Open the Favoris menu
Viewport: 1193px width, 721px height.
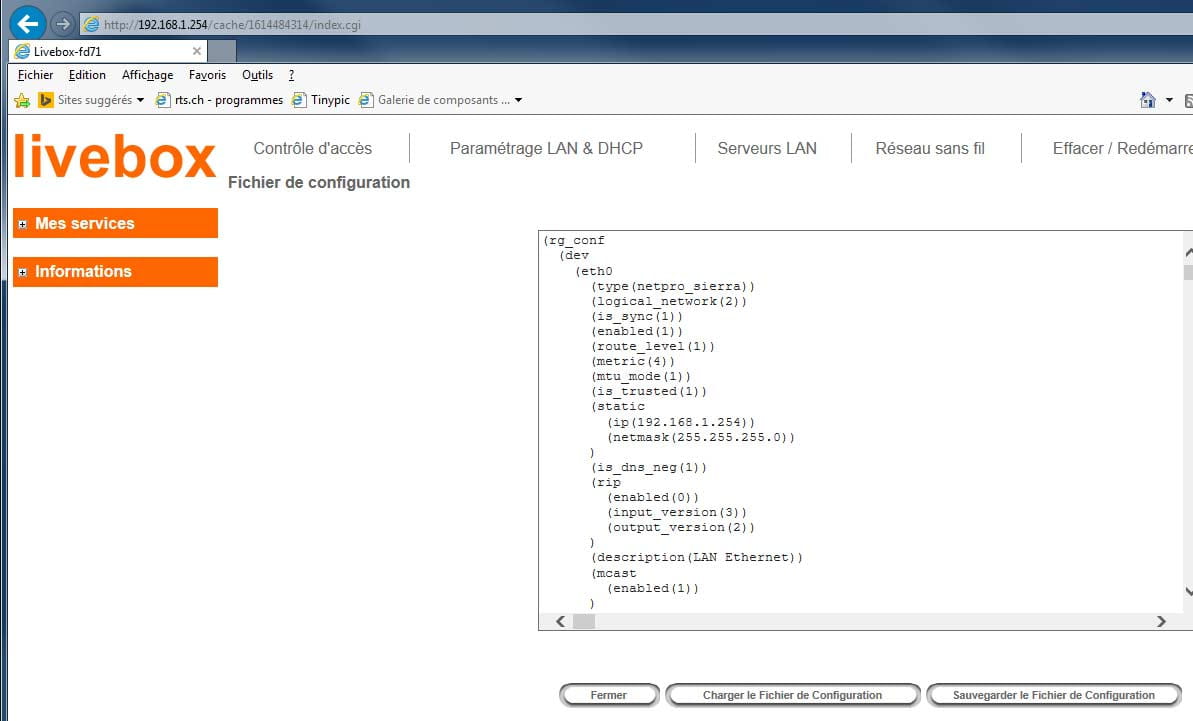[207, 75]
